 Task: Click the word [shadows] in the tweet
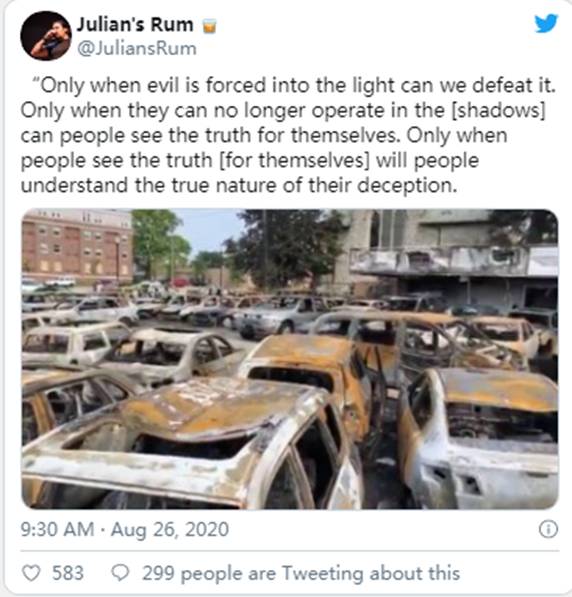point(498,110)
